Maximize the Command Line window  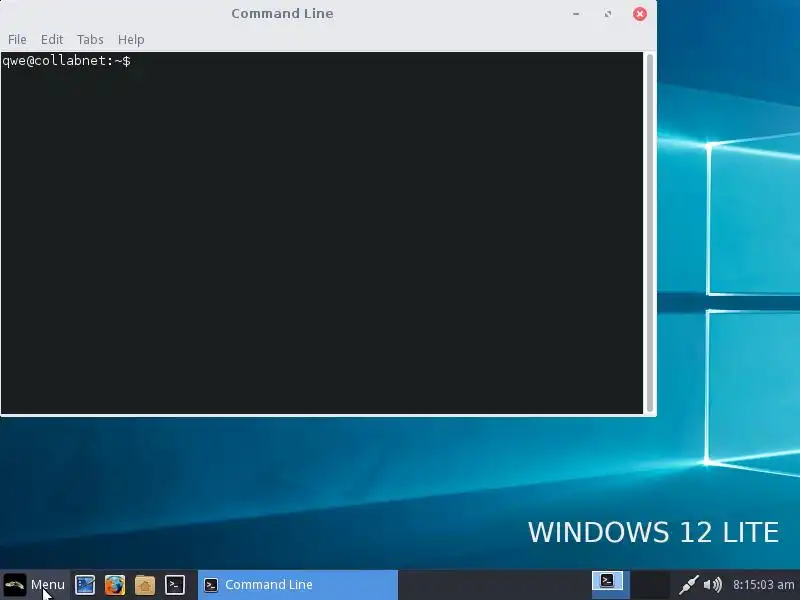click(x=608, y=14)
